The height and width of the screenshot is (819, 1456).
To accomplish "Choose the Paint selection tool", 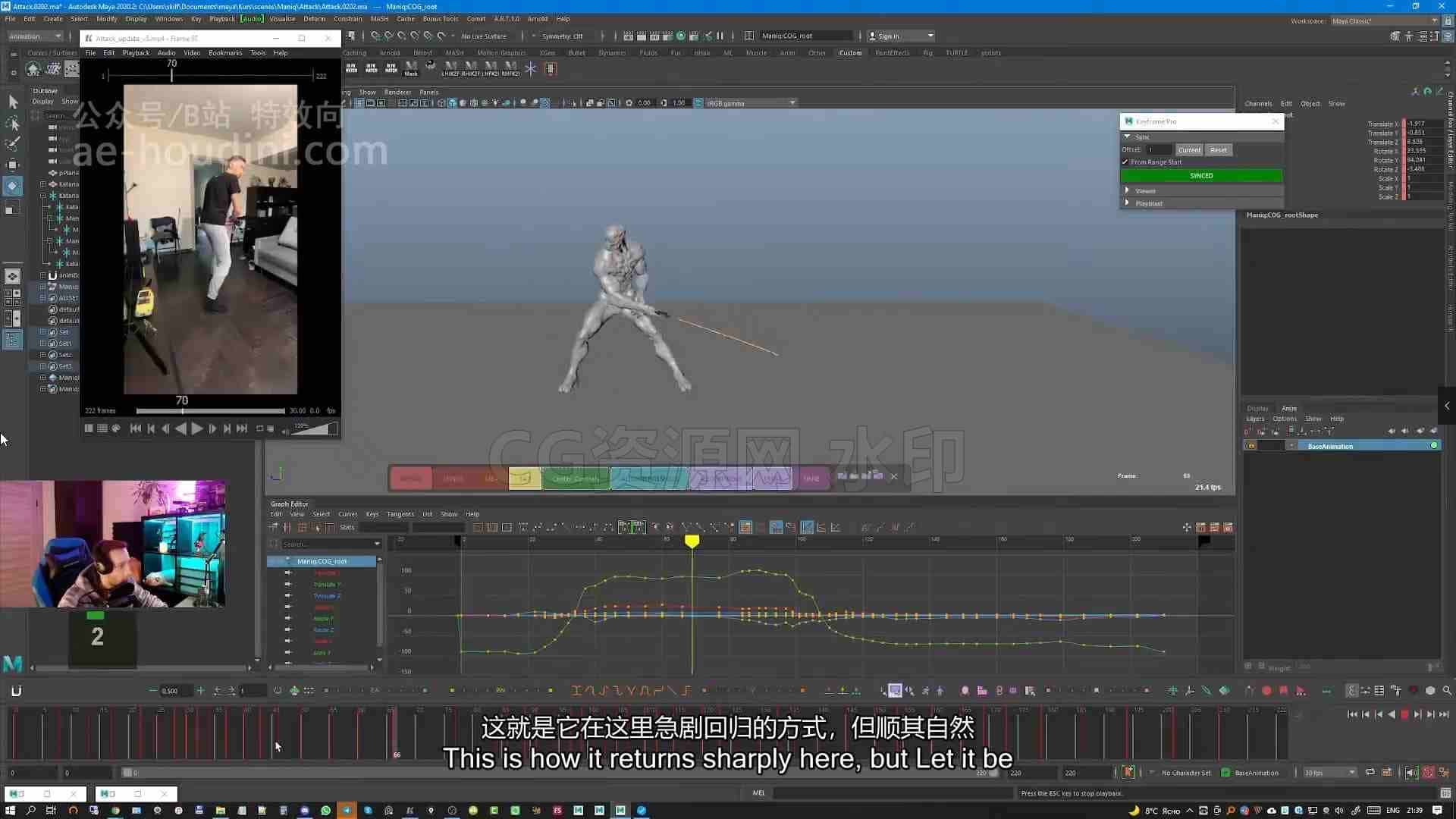I will point(13,144).
